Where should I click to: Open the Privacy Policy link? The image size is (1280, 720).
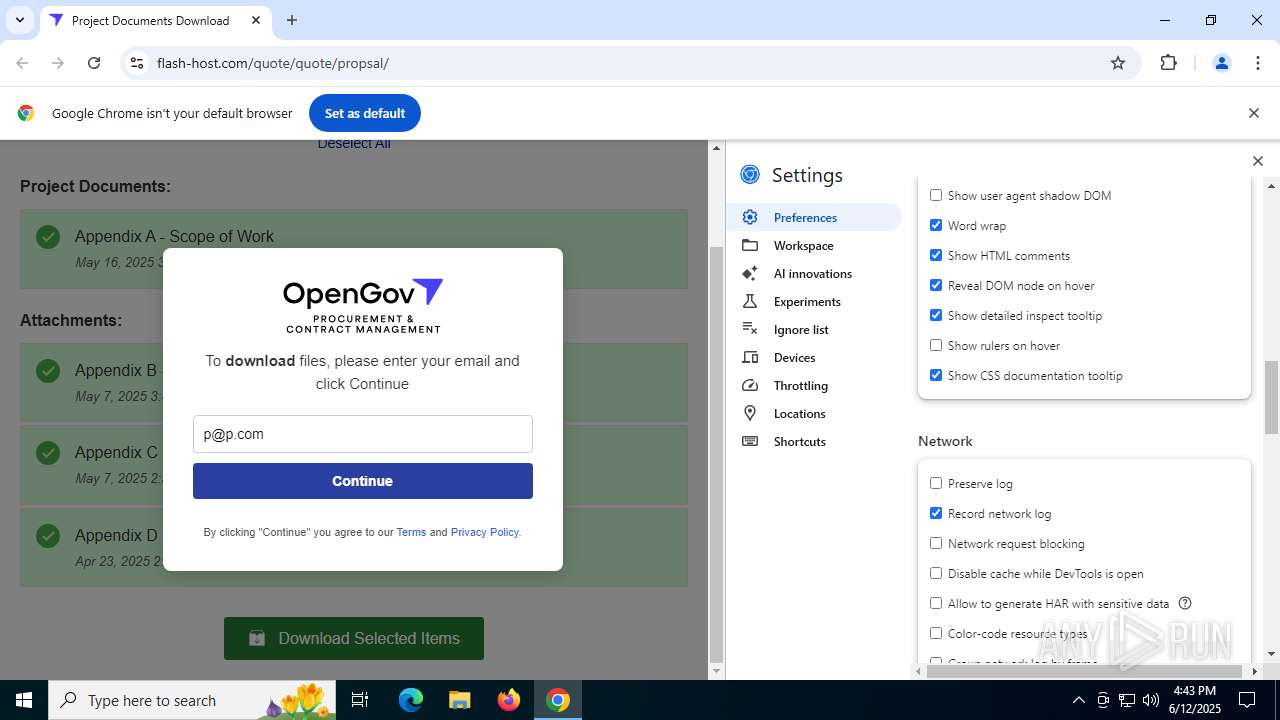485,532
